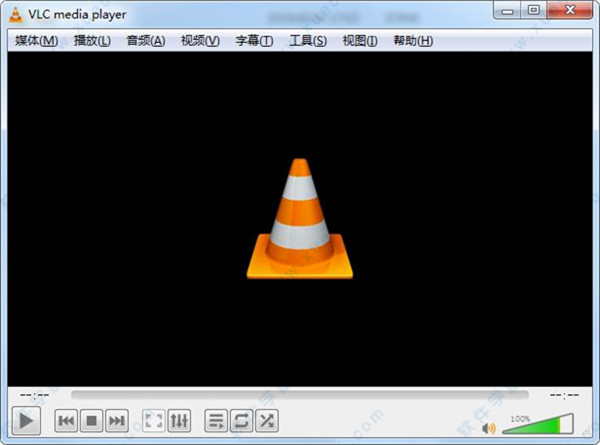Skip to previous media track
The width and height of the screenshot is (600, 445).
(x=66, y=421)
